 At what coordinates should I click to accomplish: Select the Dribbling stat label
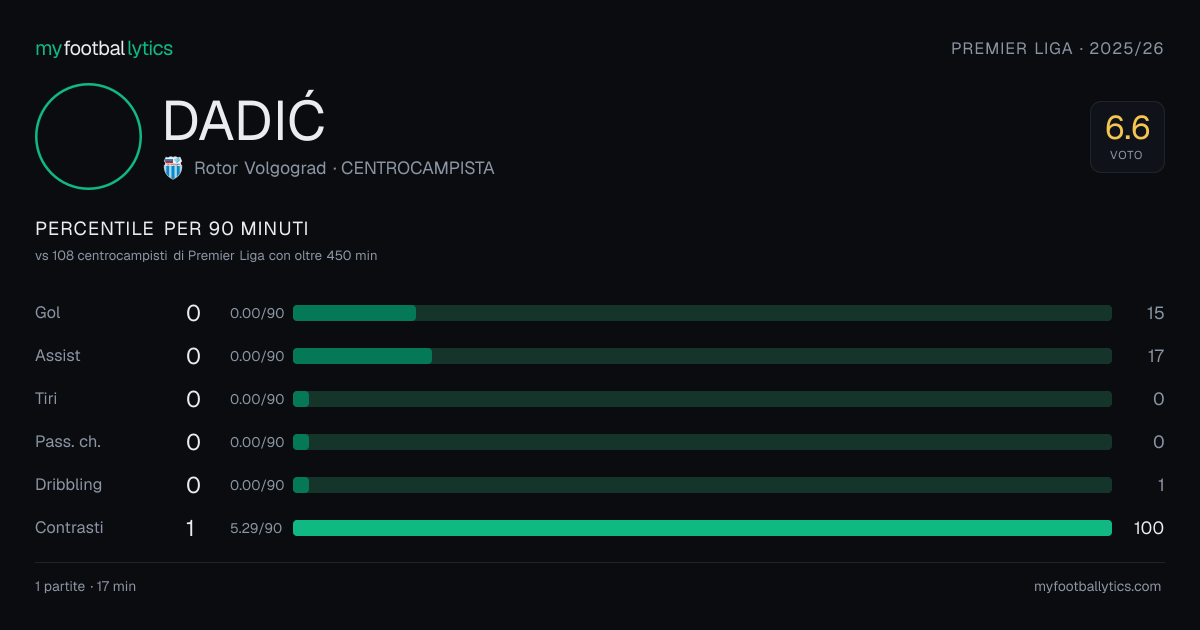[69, 485]
